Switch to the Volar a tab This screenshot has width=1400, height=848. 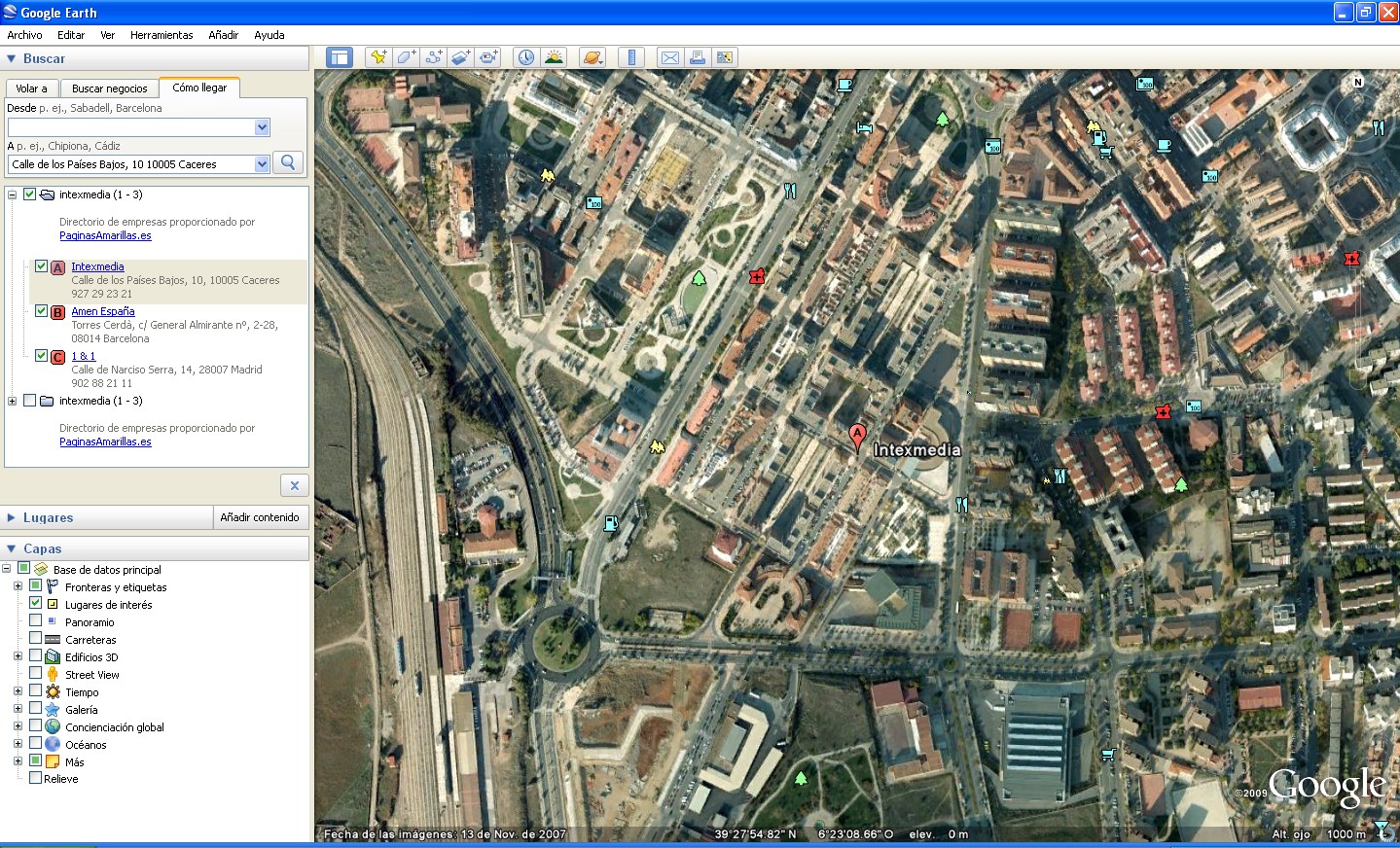pyautogui.click(x=31, y=88)
